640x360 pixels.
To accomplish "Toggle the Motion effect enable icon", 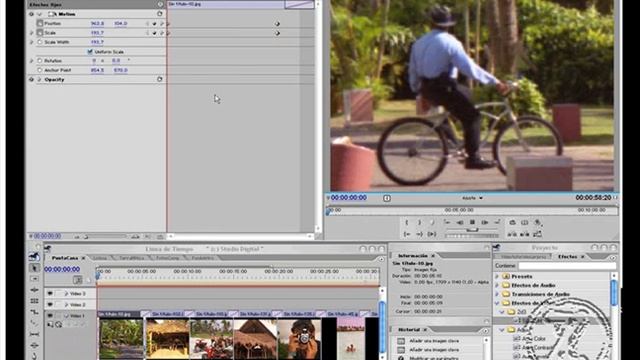I will 31,14.
